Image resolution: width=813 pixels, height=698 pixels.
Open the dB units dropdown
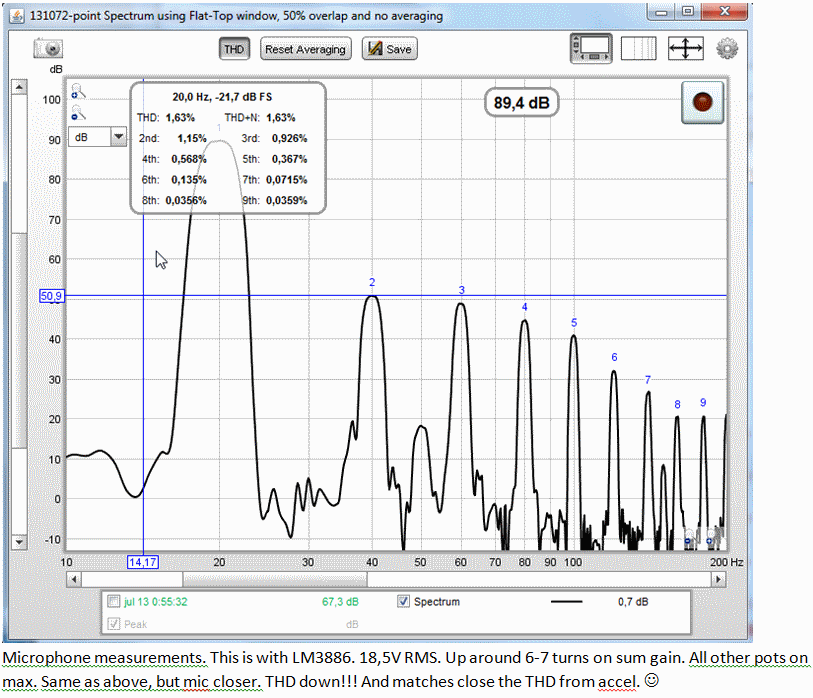[x=97, y=137]
